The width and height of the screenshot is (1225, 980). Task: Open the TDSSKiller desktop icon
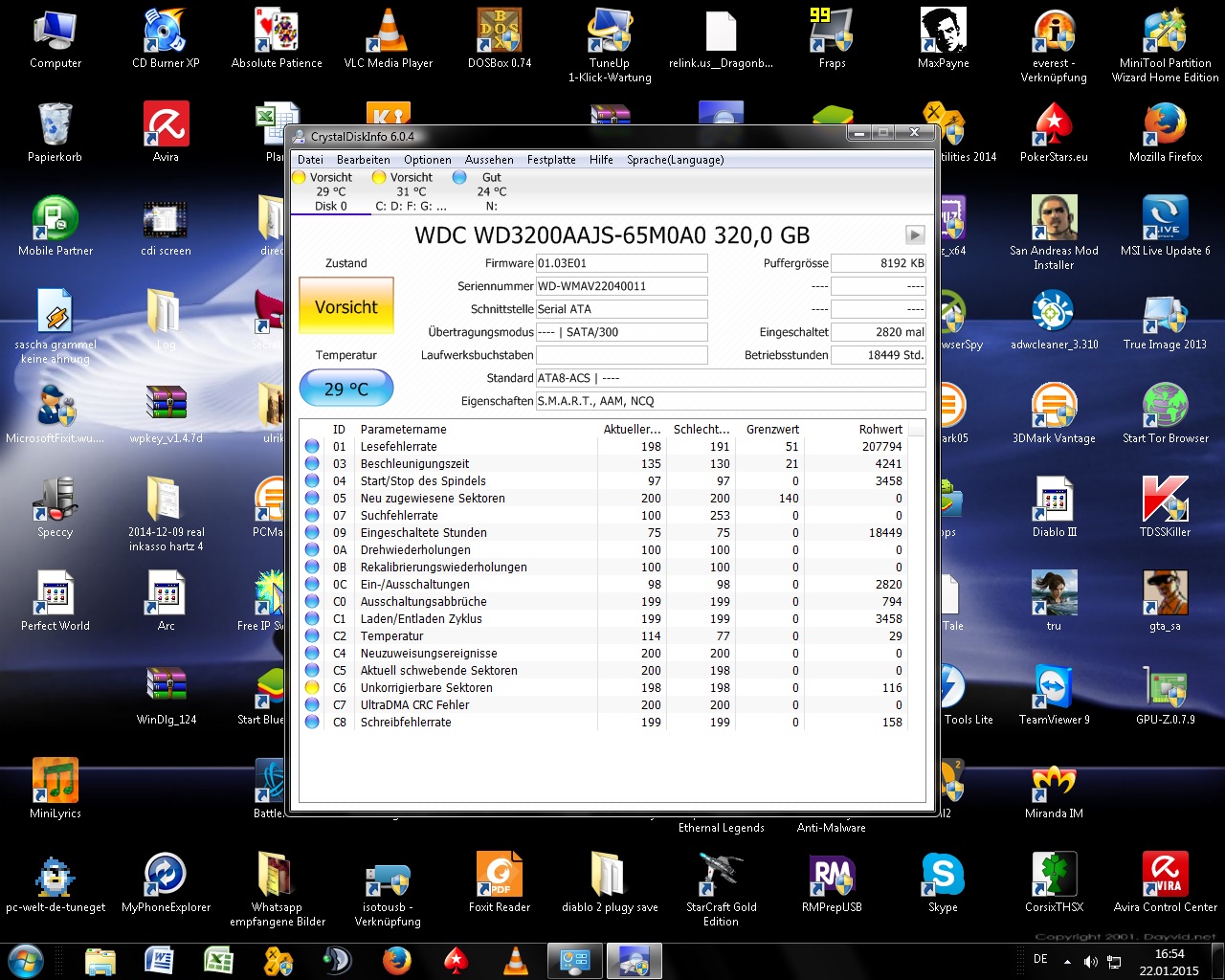click(x=1165, y=507)
